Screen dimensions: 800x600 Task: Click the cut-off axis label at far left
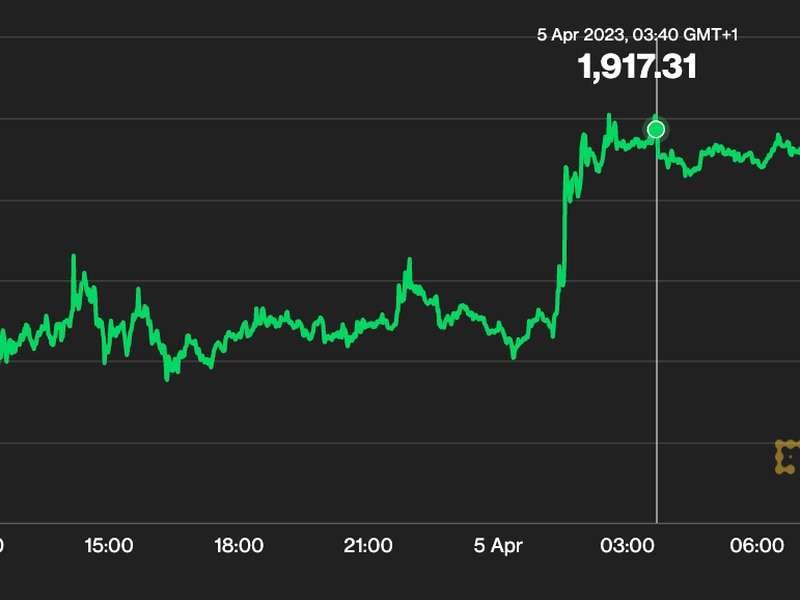pyautogui.click(x=2, y=545)
